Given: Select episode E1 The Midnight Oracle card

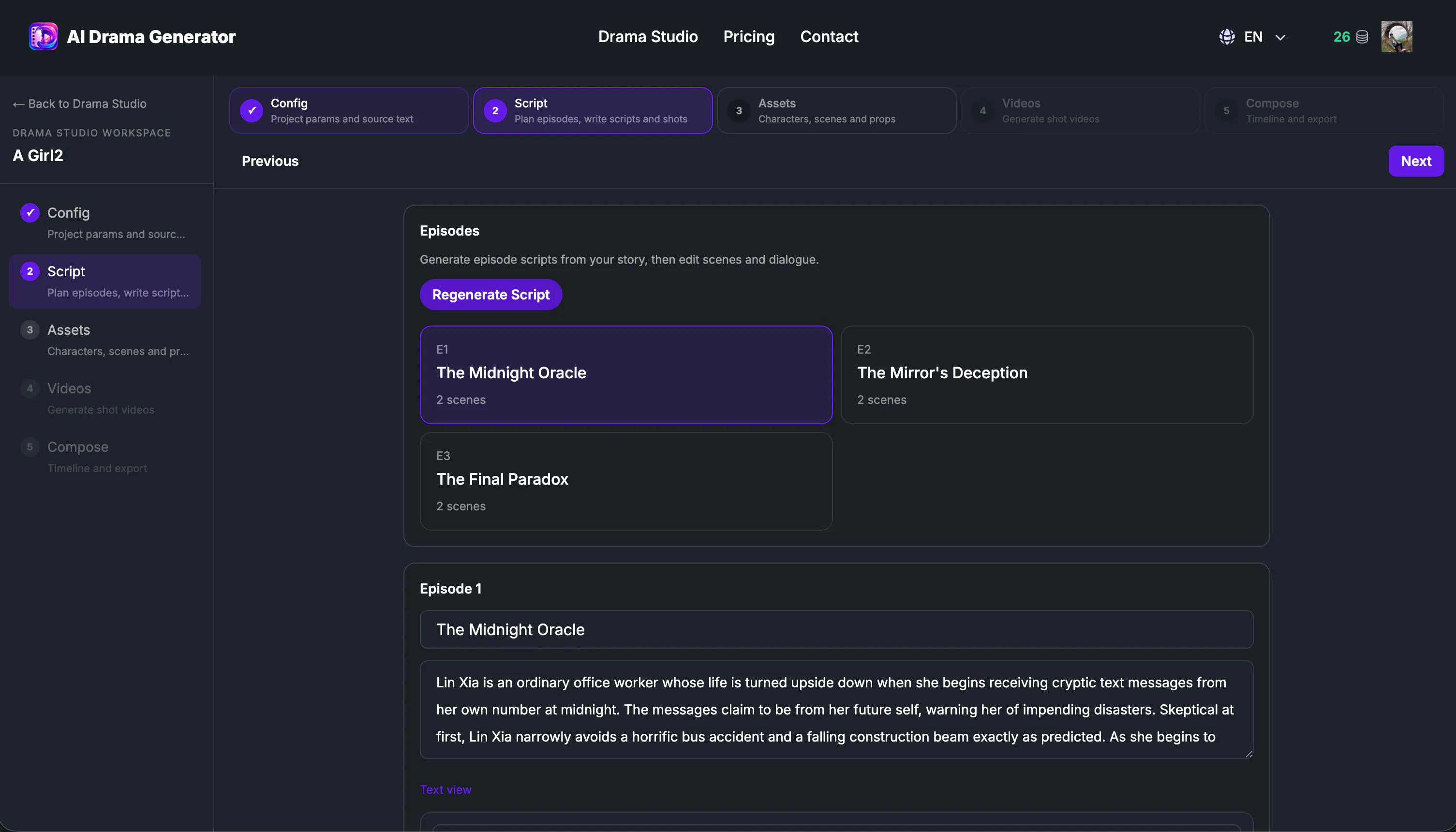Looking at the screenshot, I should tap(626, 375).
